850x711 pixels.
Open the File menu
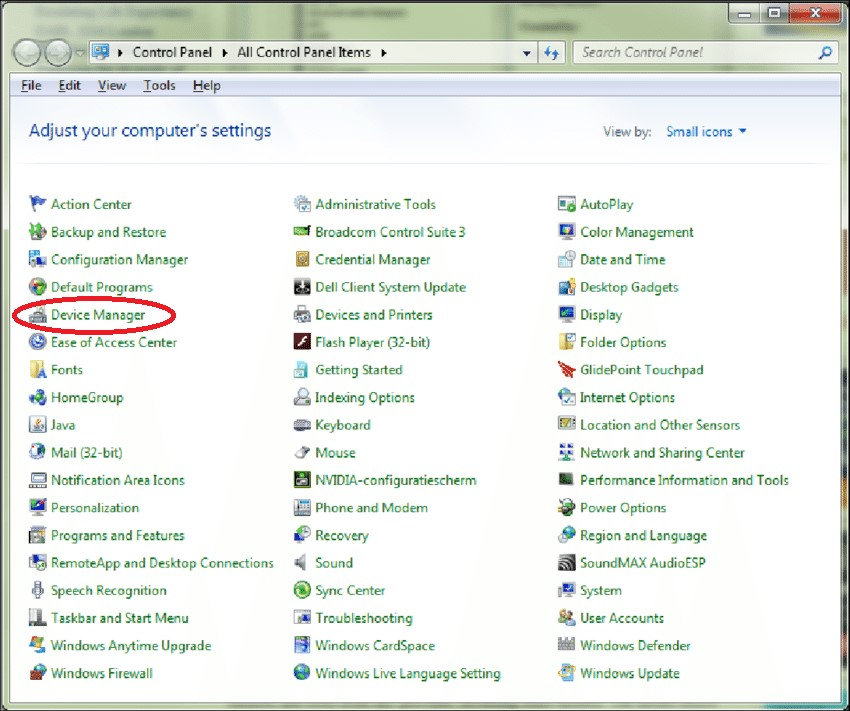pyautogui.click(x=31, y=86)
